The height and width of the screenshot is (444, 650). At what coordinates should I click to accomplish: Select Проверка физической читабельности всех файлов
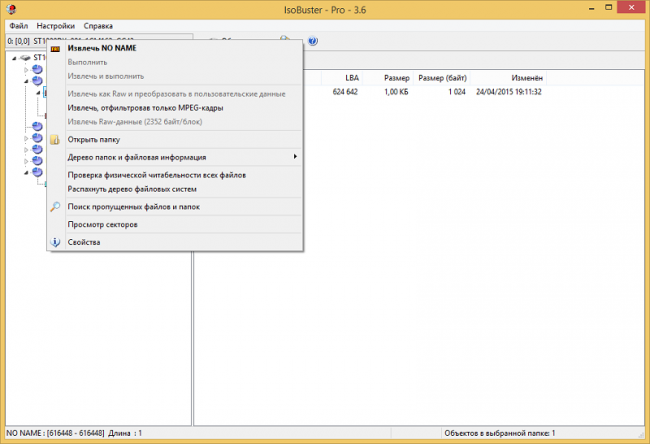pos(157,175)
